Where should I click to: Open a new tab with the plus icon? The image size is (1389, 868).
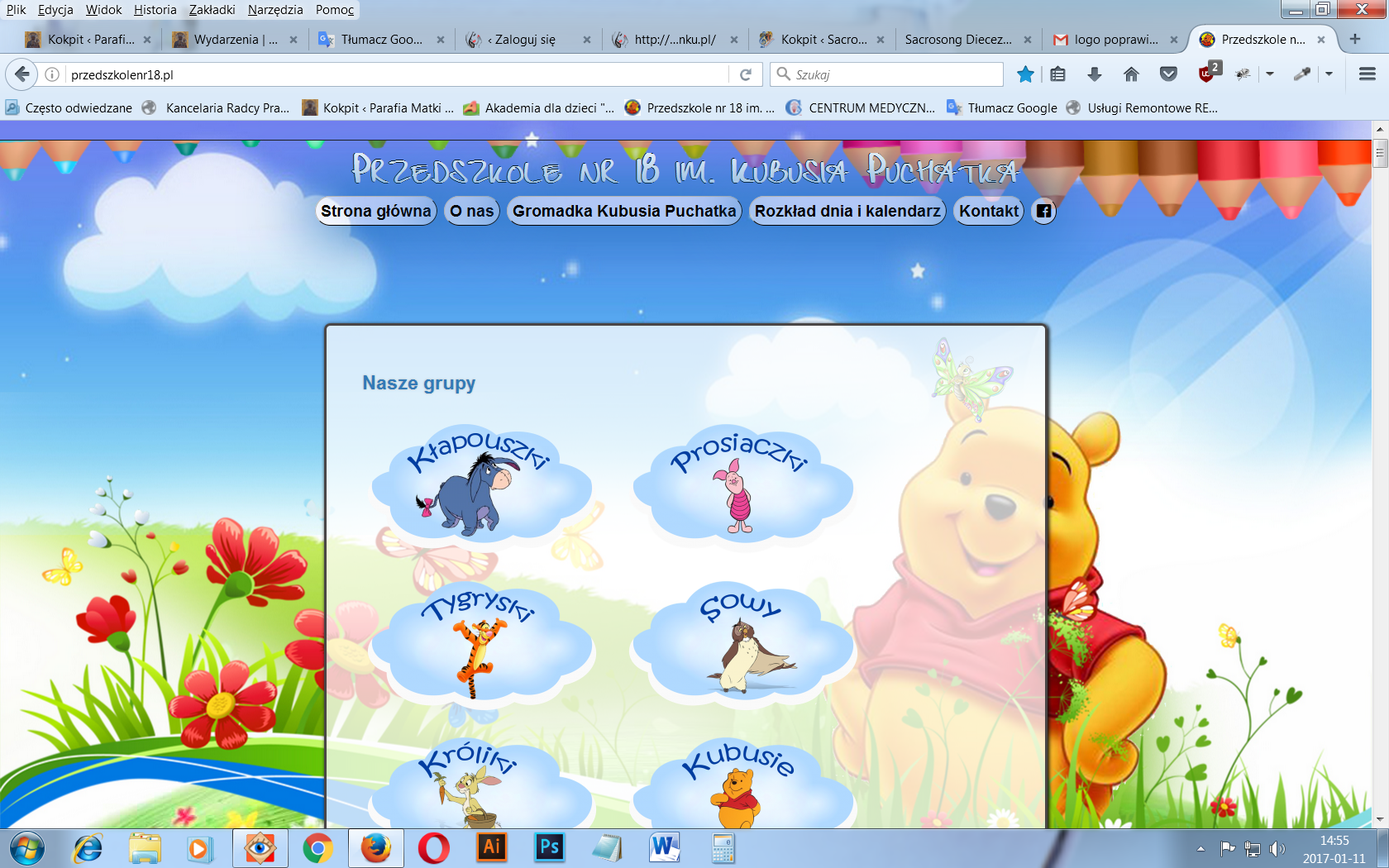(1354, 39)
